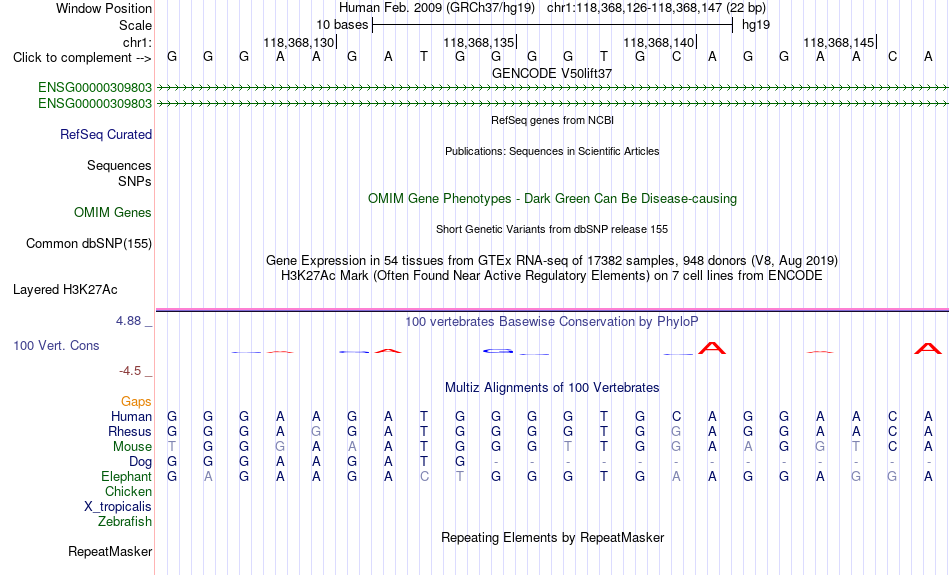
Task: Click the T base in the Dog row
Action: (x=424, y=462)
